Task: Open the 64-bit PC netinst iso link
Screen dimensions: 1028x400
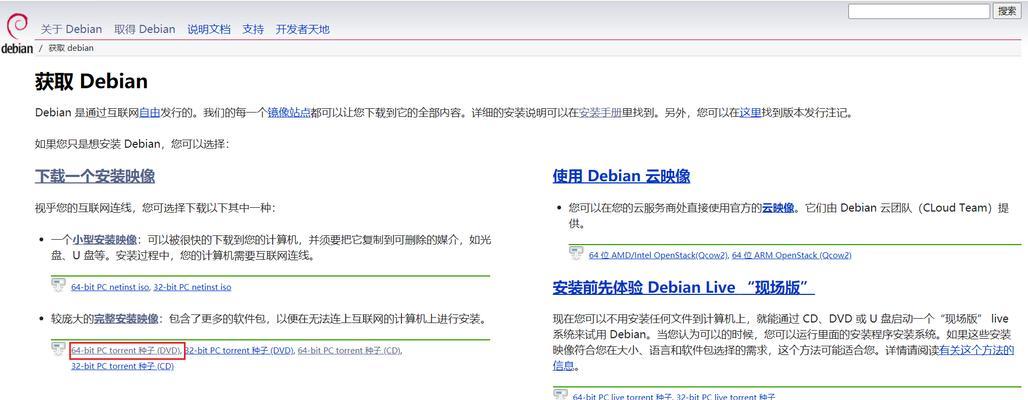Action: coord(110,287)
